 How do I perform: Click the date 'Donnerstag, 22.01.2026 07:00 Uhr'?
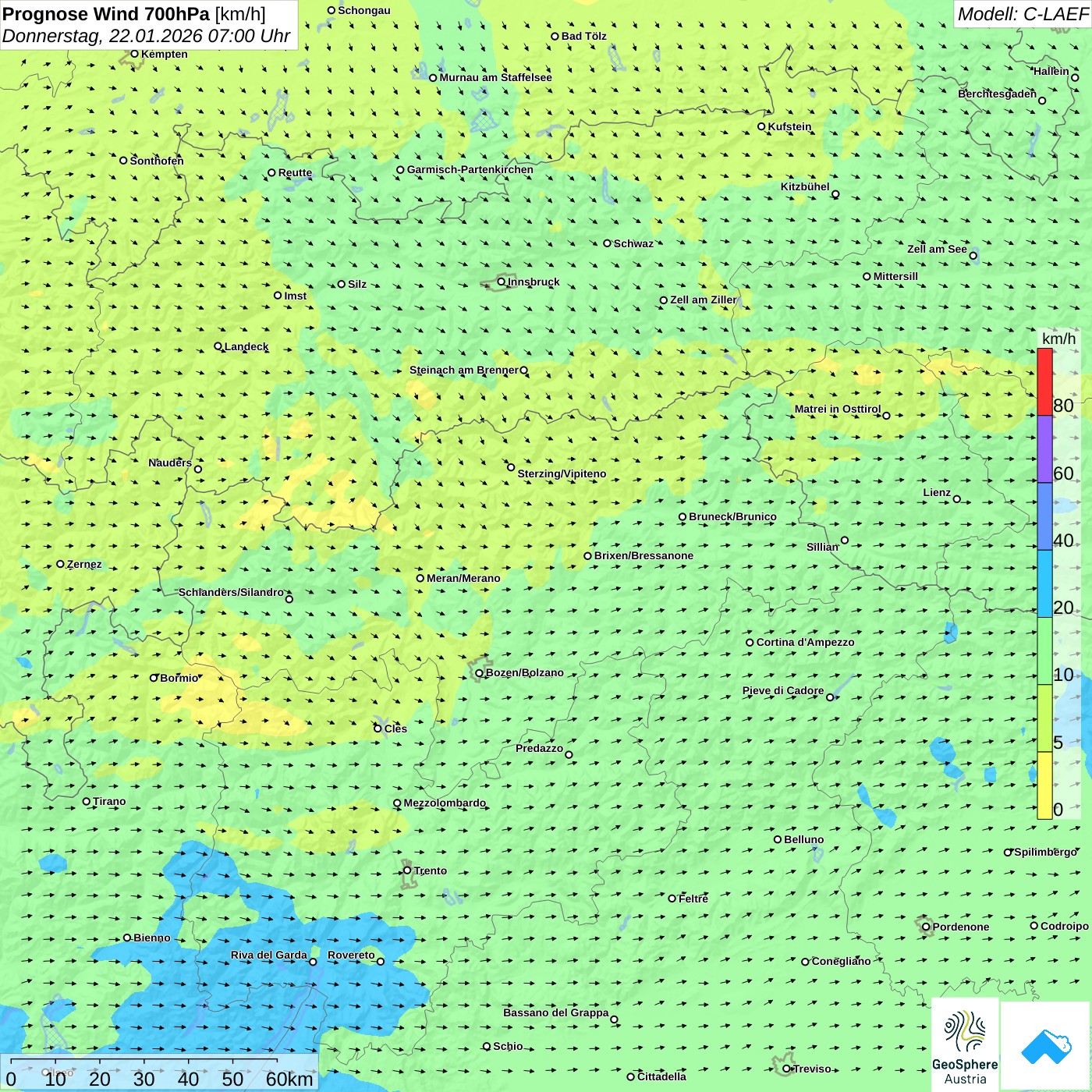tap(147, 36)
